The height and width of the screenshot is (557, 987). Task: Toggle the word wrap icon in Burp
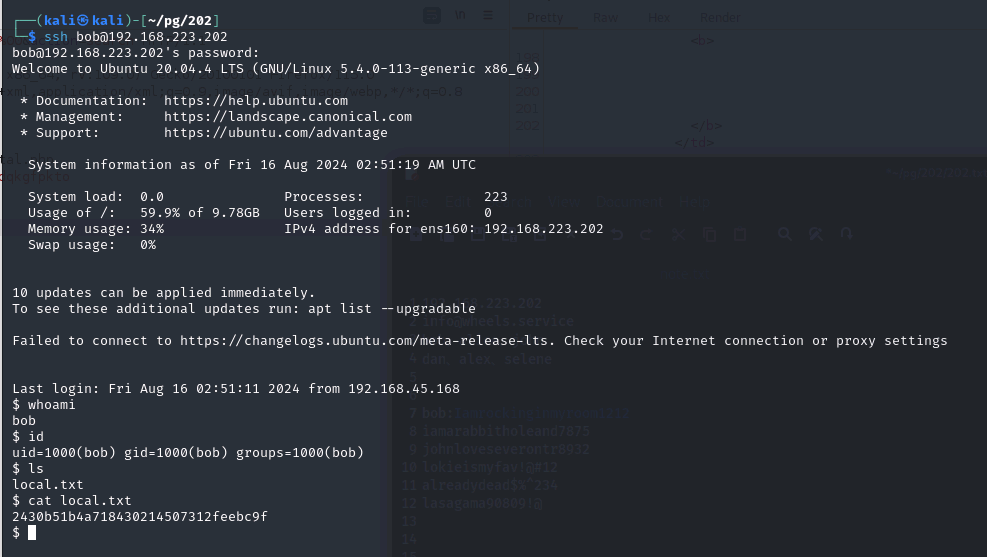click(x=432, y=14)
